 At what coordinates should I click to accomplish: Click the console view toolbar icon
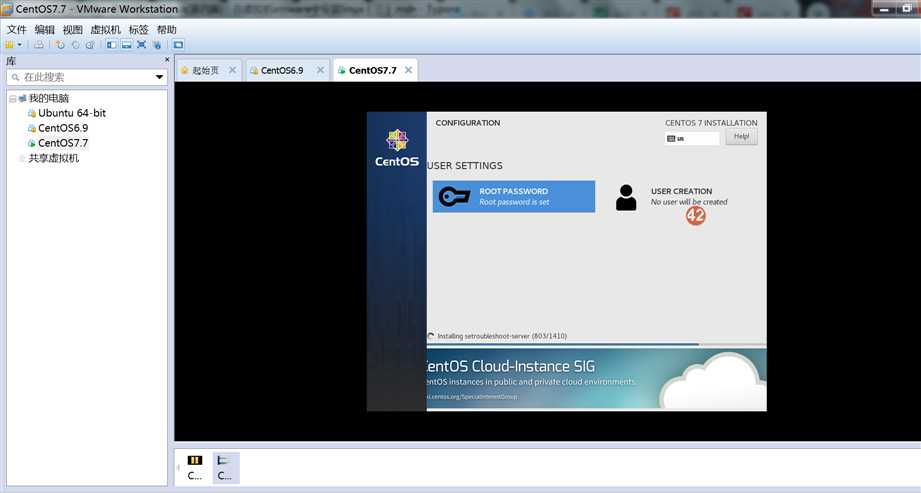[178, 45]
